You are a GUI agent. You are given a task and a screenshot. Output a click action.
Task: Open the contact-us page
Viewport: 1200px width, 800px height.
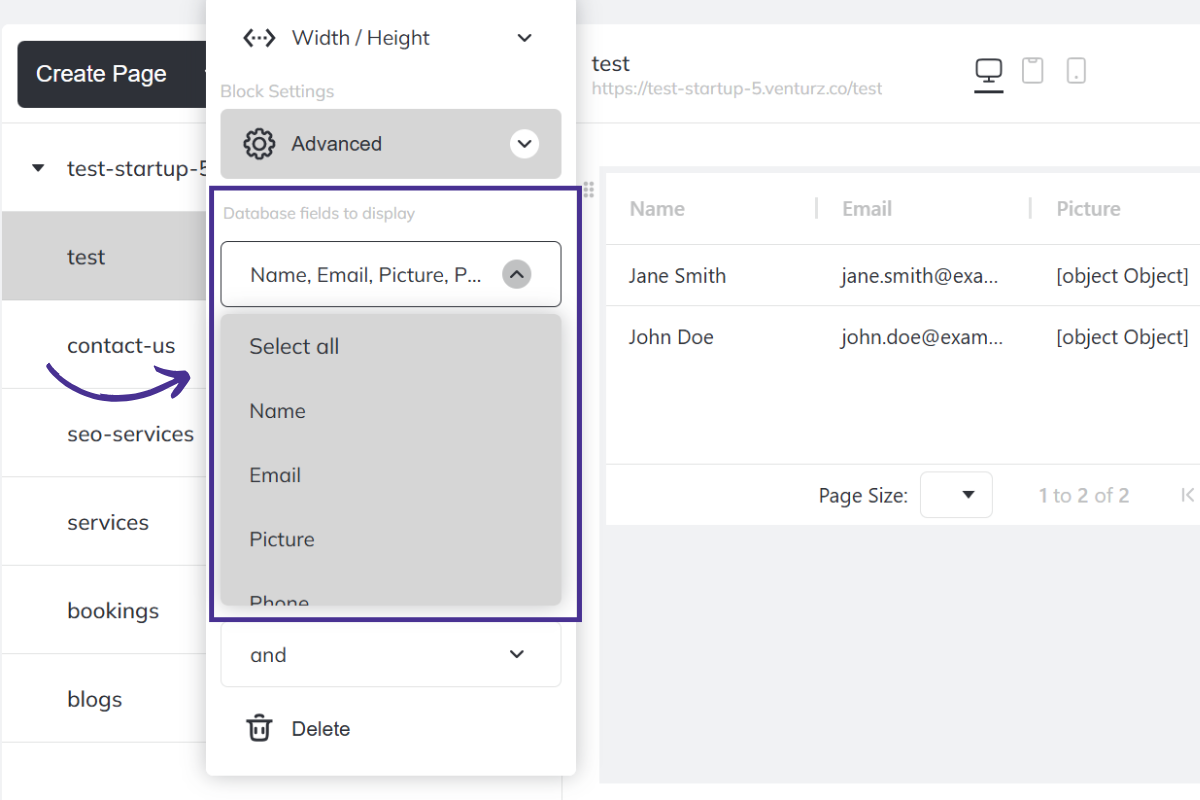(121, 346)
